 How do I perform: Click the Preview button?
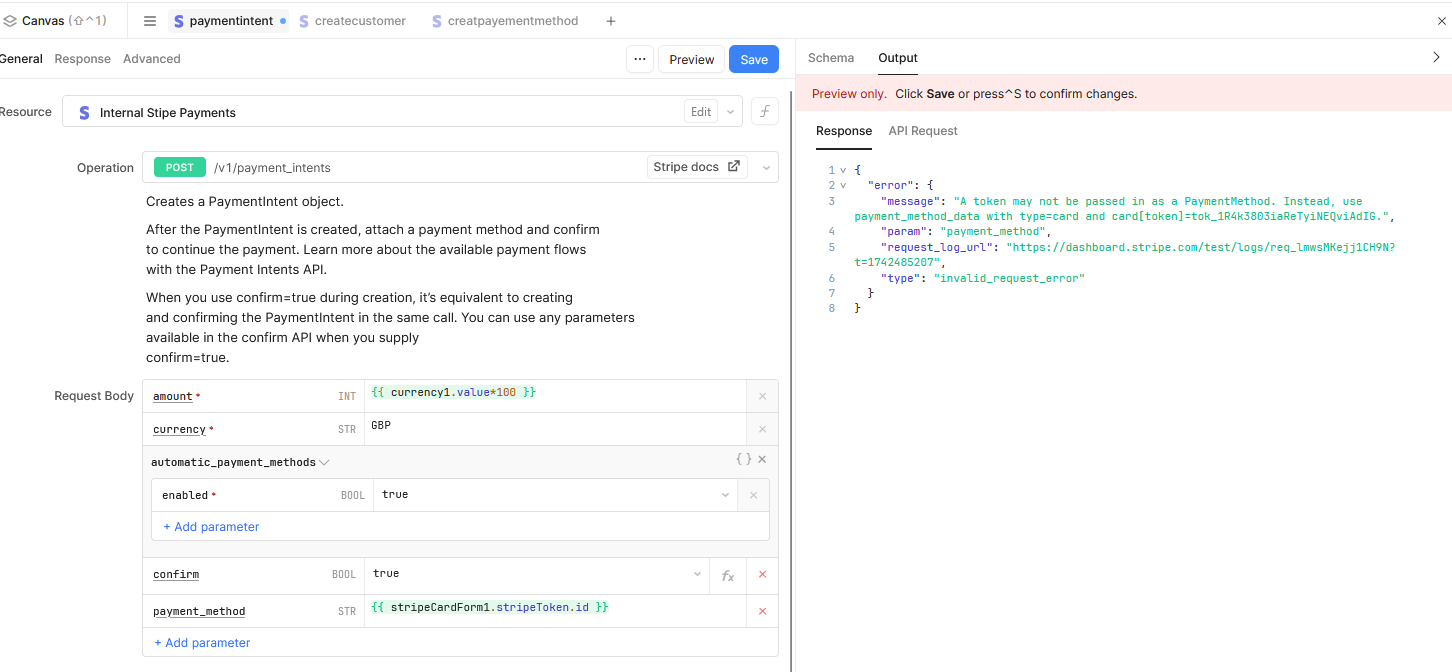(x=691, y=59)
